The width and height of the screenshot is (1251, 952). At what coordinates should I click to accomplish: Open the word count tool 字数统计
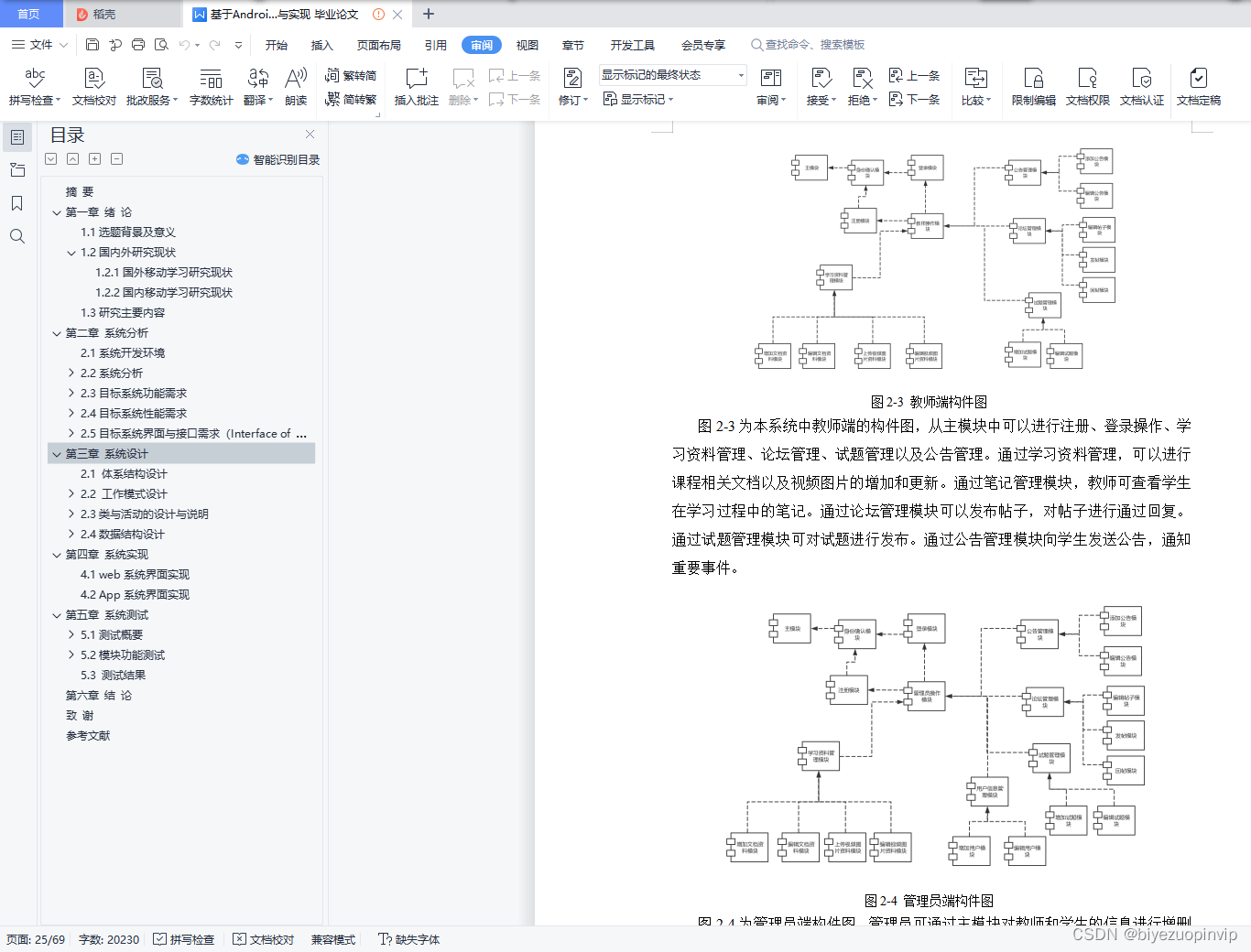point(211,86)
